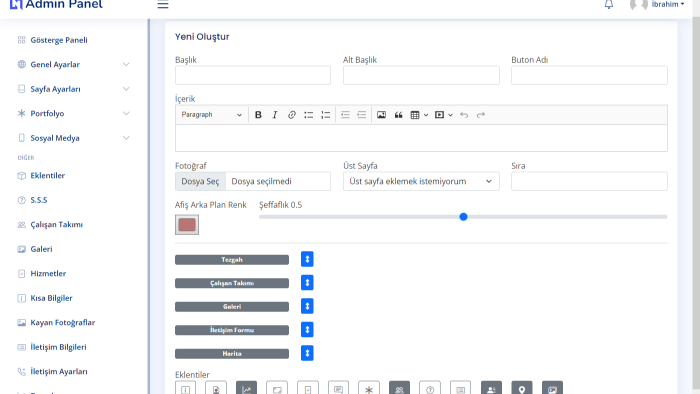
Task: Click the Şeffaflık slider handle
Action: [x=463, y=217]
